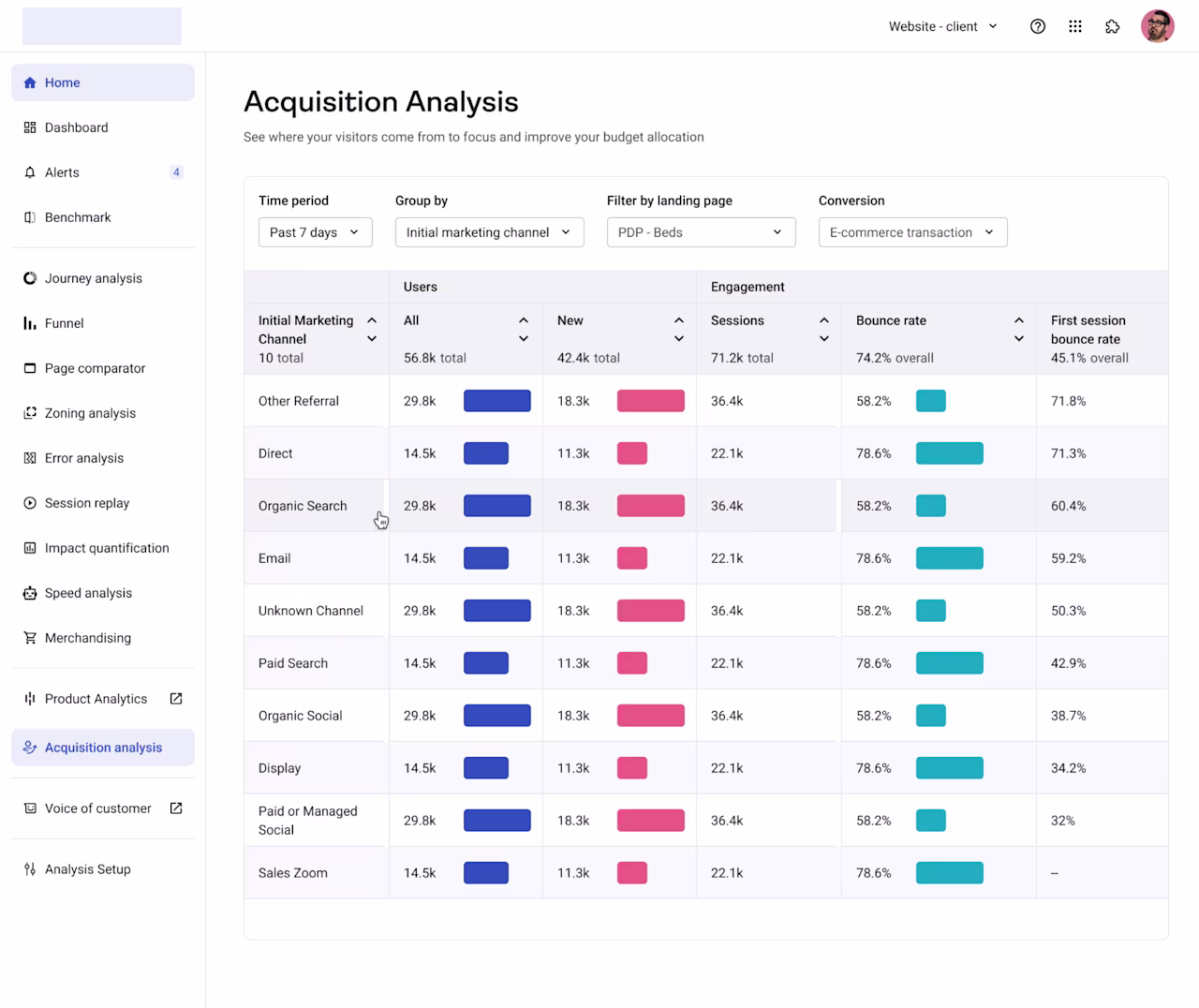Click the Merchandising cart icon
Viewport: 1199px width, 1008px height.
click(x=30, y=638)
